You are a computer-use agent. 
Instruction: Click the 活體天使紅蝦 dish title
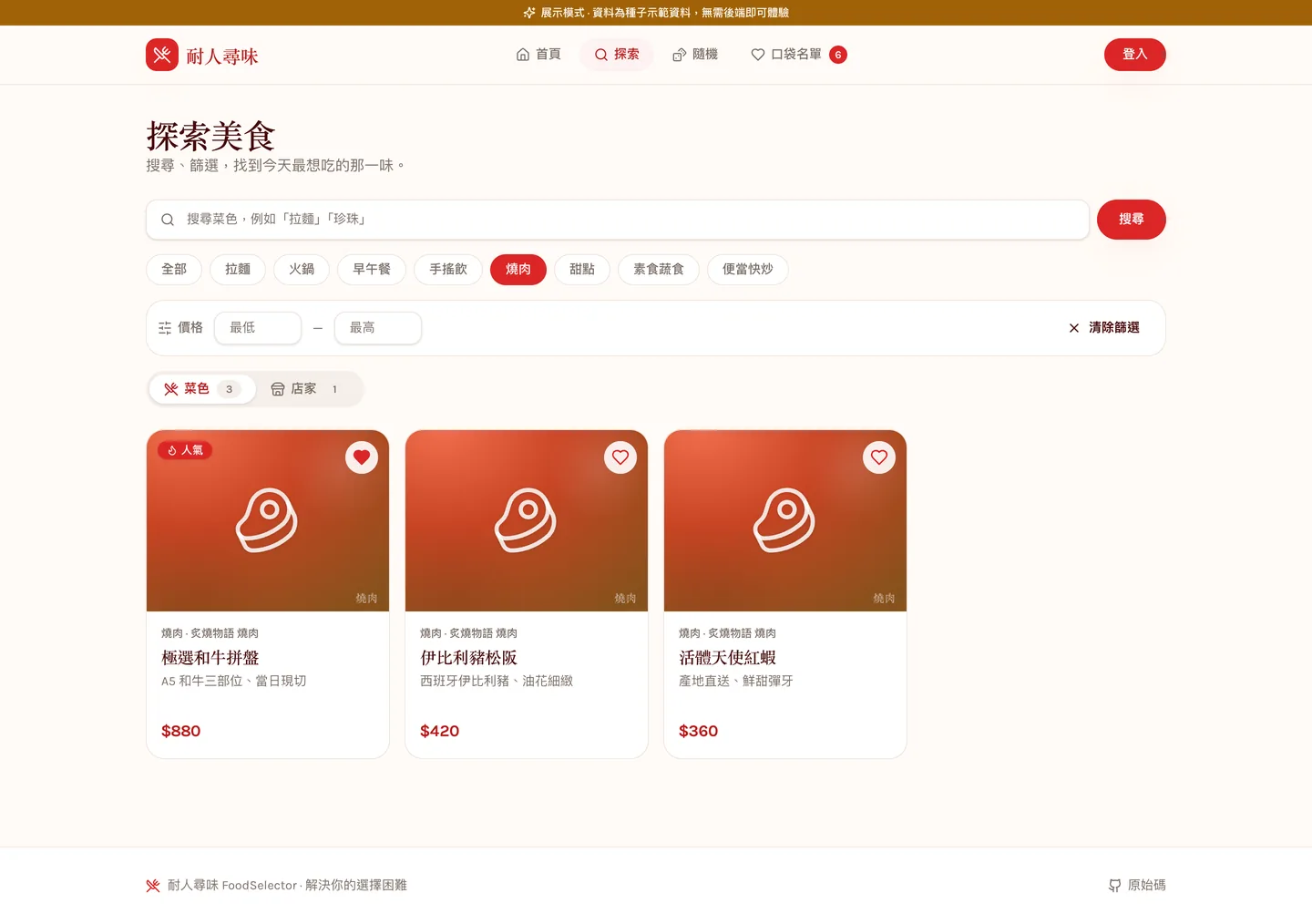(x=728, y=658)
